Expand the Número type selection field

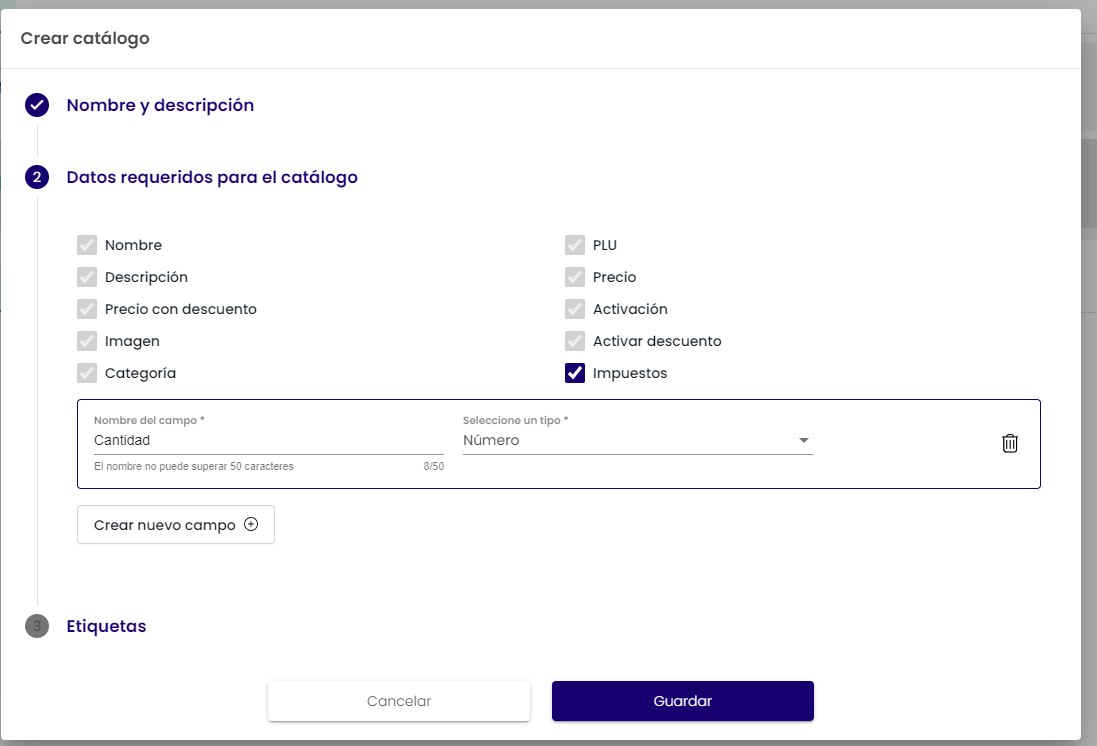[625, 440]
